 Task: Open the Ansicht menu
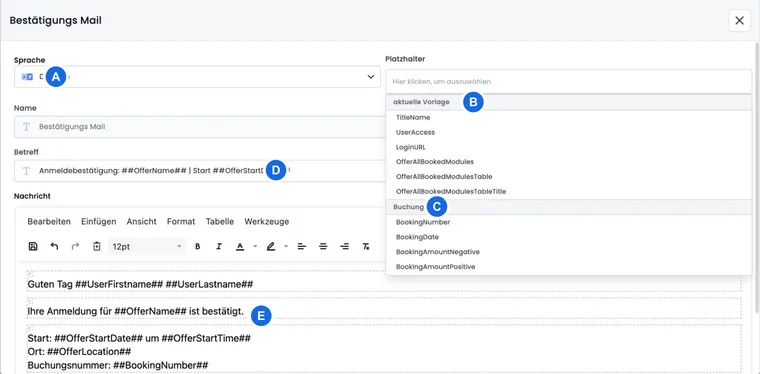142,221
